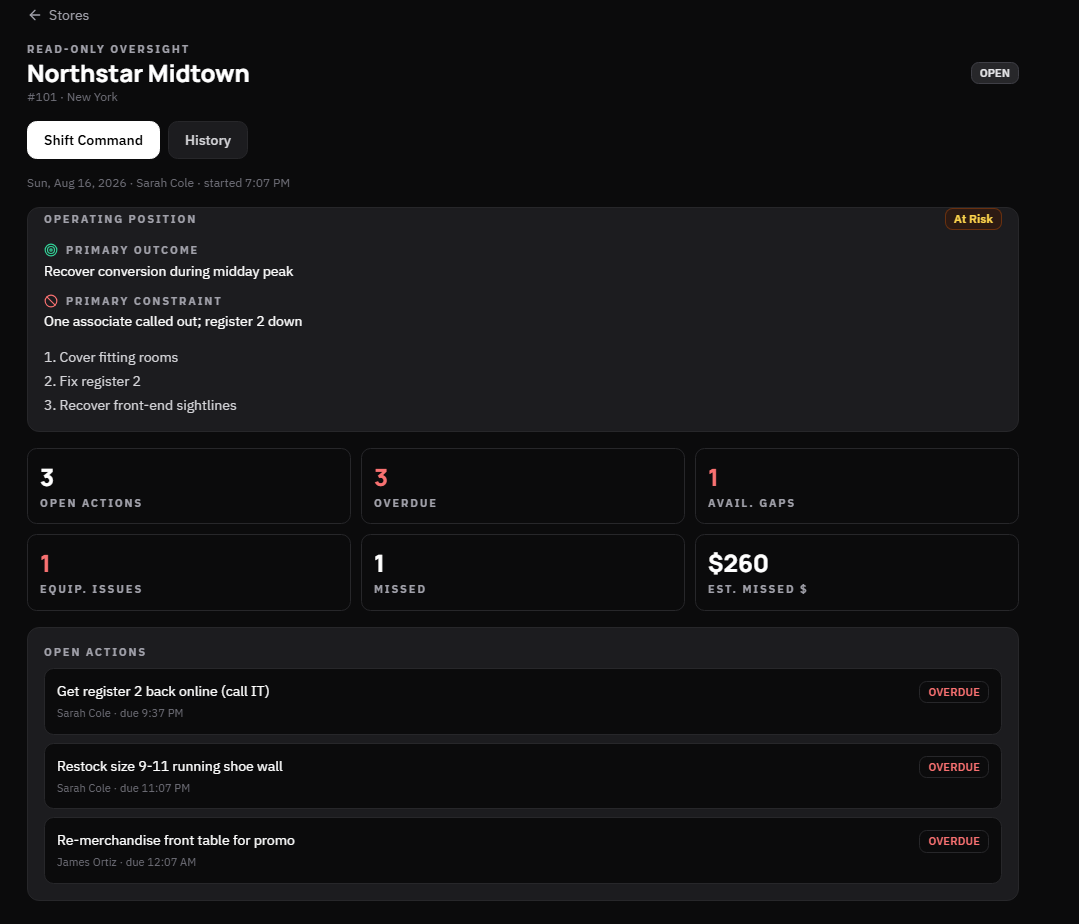The image size is (1079, 924).
Task: Click the At Risk status badge
Action: coord(973,219)
